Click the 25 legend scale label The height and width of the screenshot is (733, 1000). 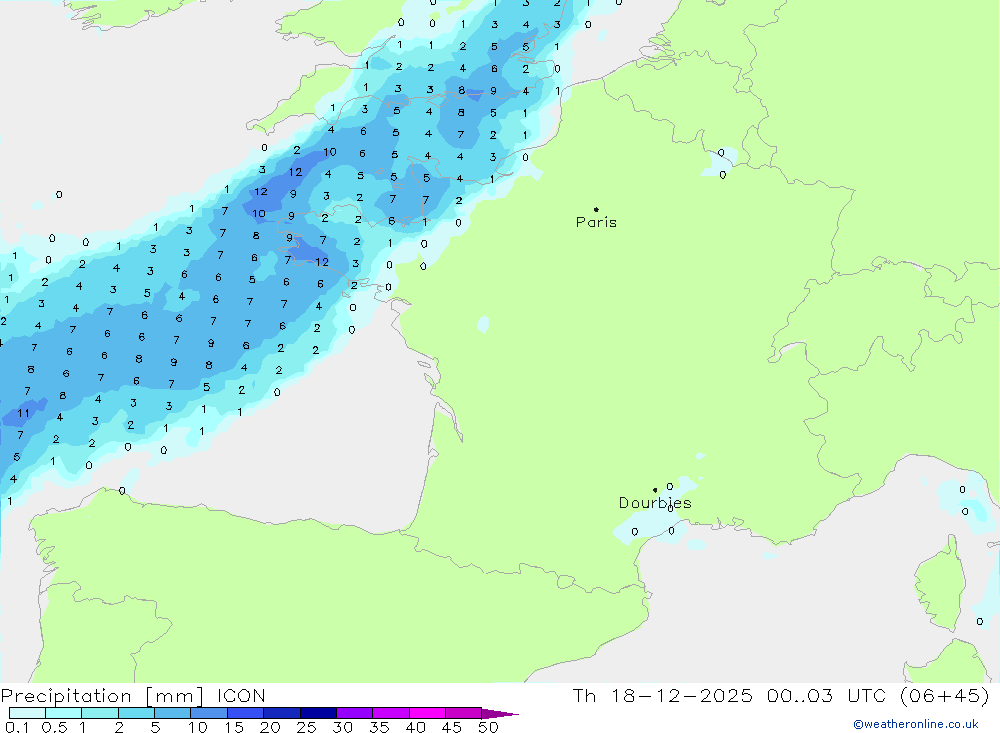pos(307,727)
